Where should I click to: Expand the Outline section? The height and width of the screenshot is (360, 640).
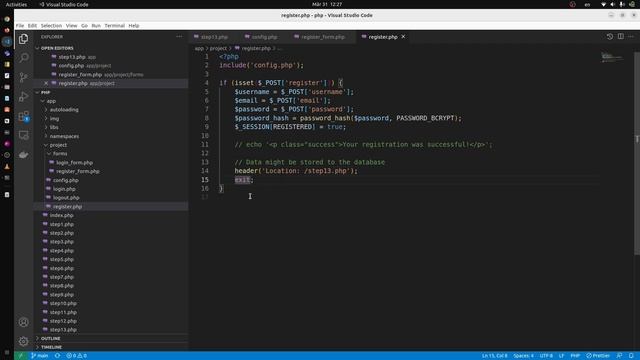click(51, 338)
